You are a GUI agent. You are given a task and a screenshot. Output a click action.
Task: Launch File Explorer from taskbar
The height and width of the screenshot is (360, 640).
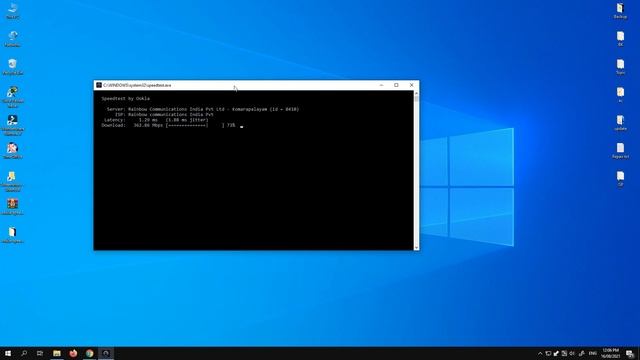[57, 353]
